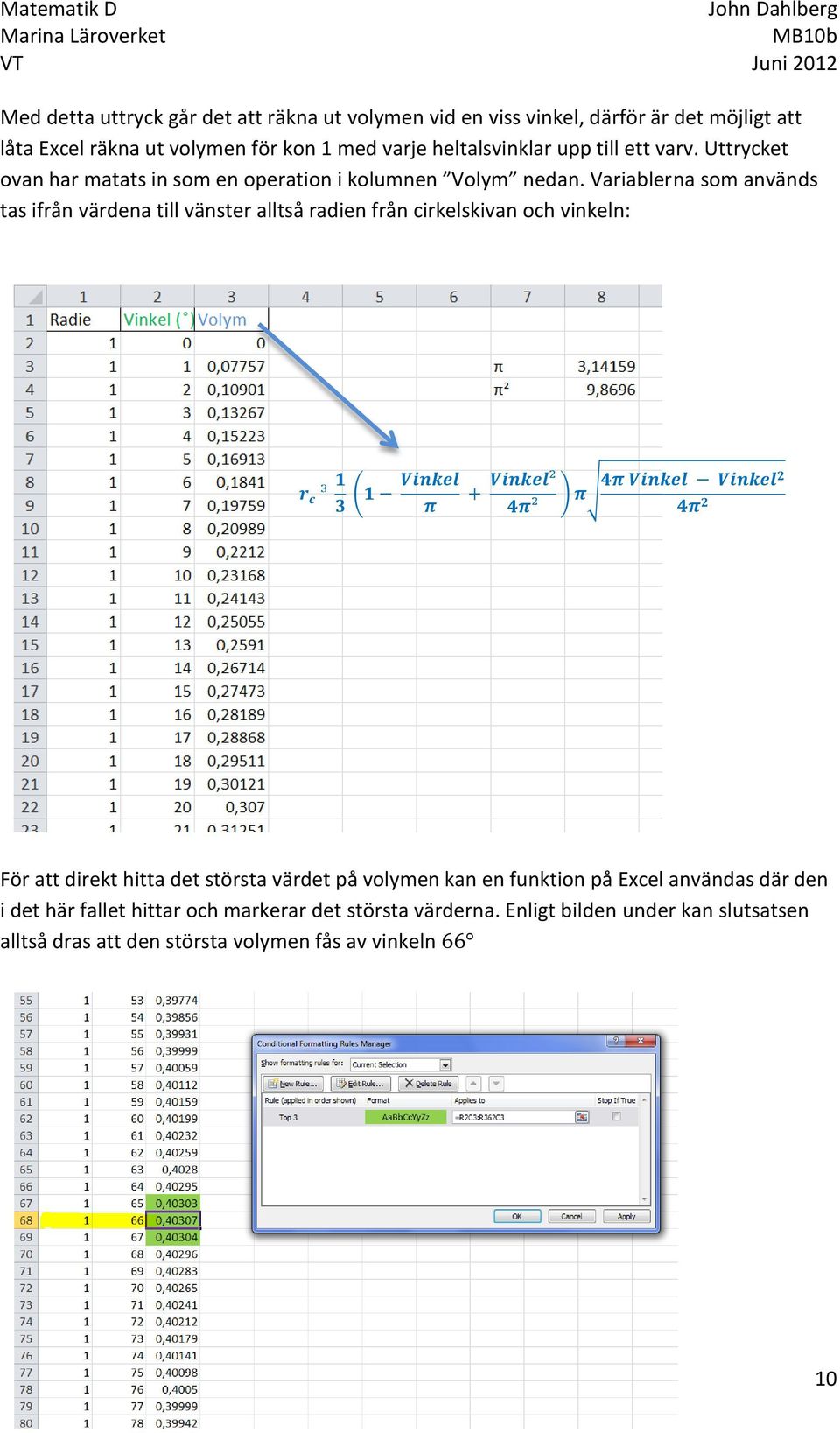This screenshot has width=840, height=1433.
Task: Select column header 3
Action: [x=231, y=297]
